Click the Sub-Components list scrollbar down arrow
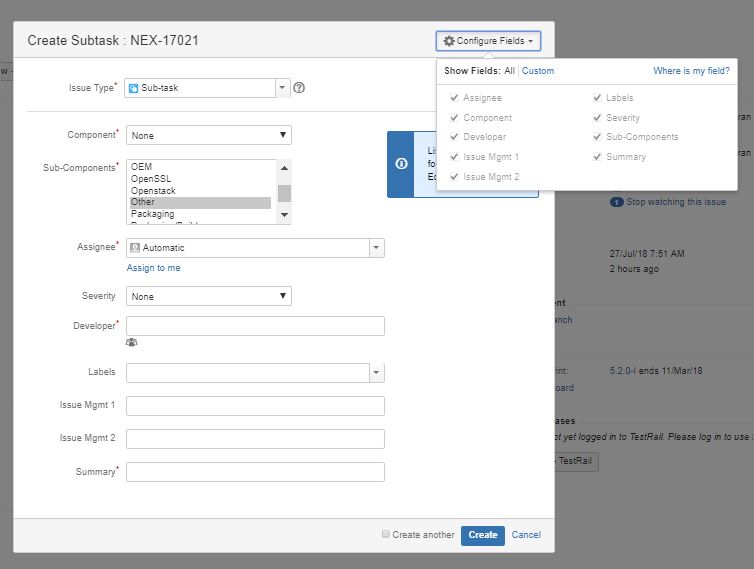This screenshot has width=754, height=569. pos(284,215)
